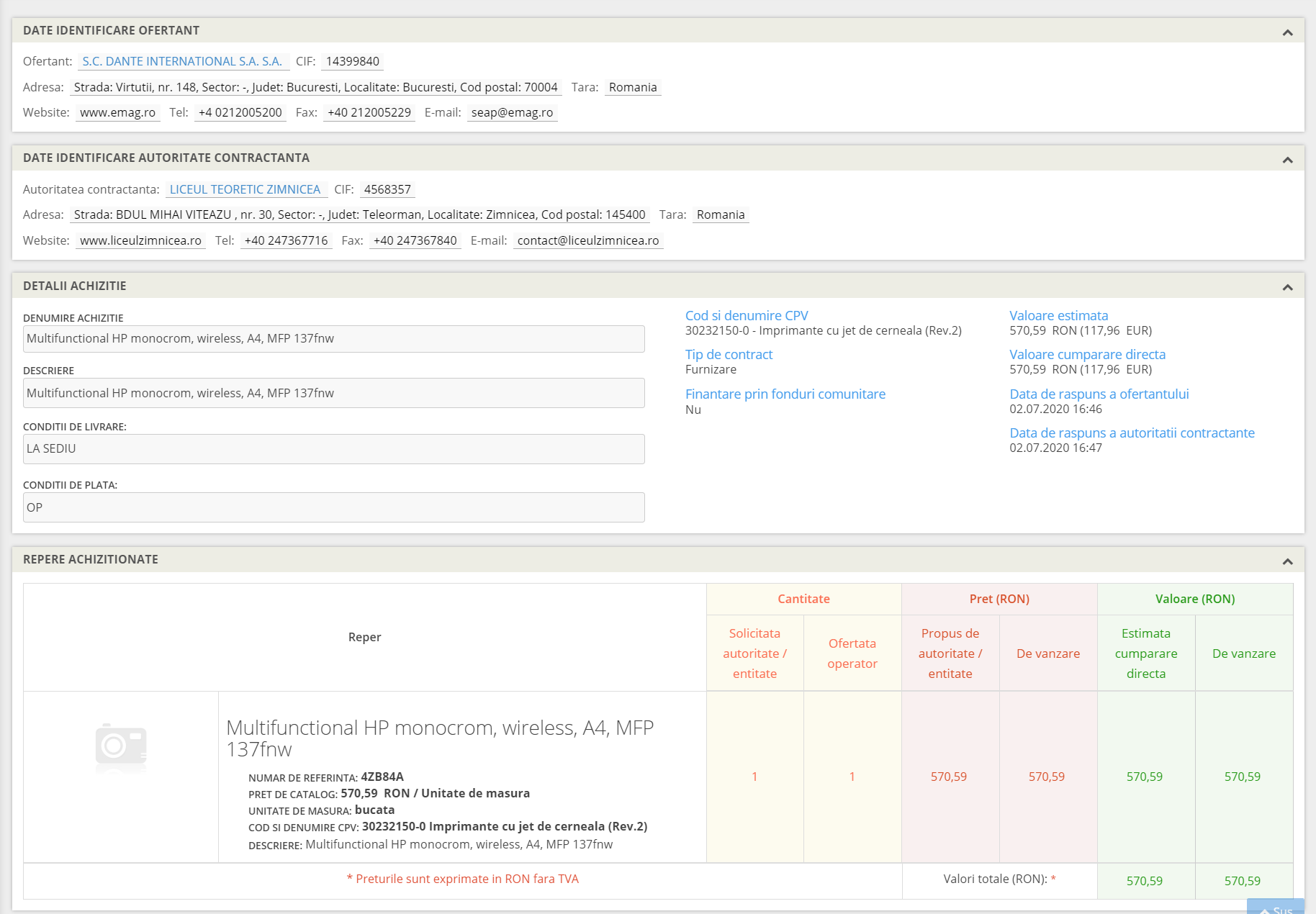Image resolution: width=1316 pixels, height=914 pixels.
Task: Select the Romania country value for supplier
Action: tap(633, 87)
